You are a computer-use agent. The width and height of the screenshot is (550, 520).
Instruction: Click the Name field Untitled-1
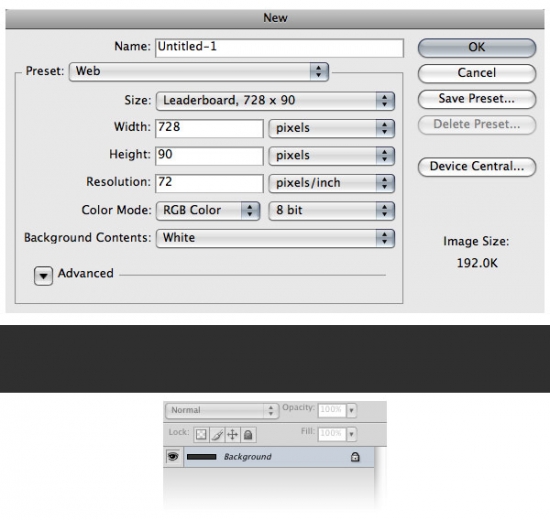[280, 48]
